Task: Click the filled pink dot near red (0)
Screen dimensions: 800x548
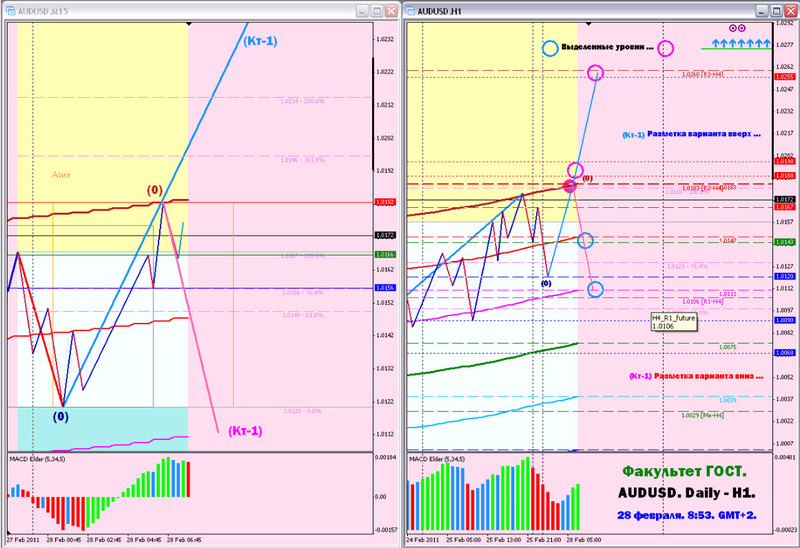Action: pos(570,186)
